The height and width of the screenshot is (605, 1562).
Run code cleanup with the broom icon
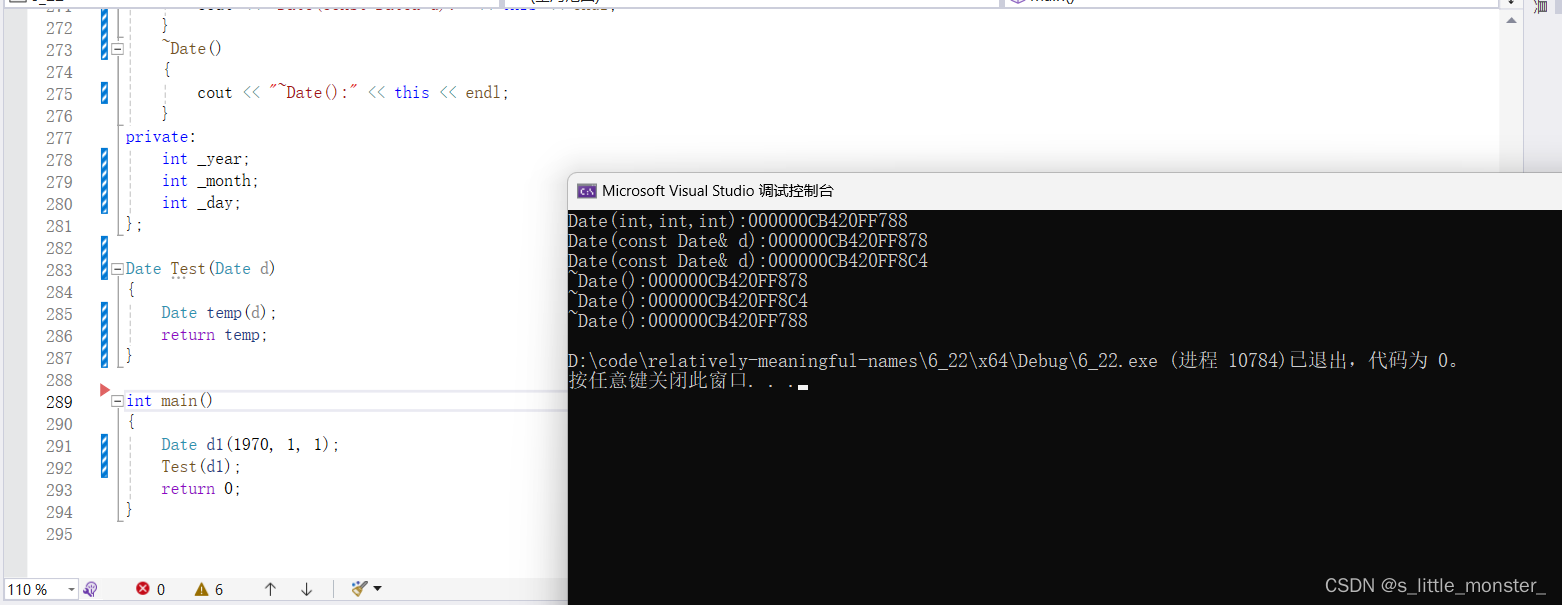click(360, 589)
